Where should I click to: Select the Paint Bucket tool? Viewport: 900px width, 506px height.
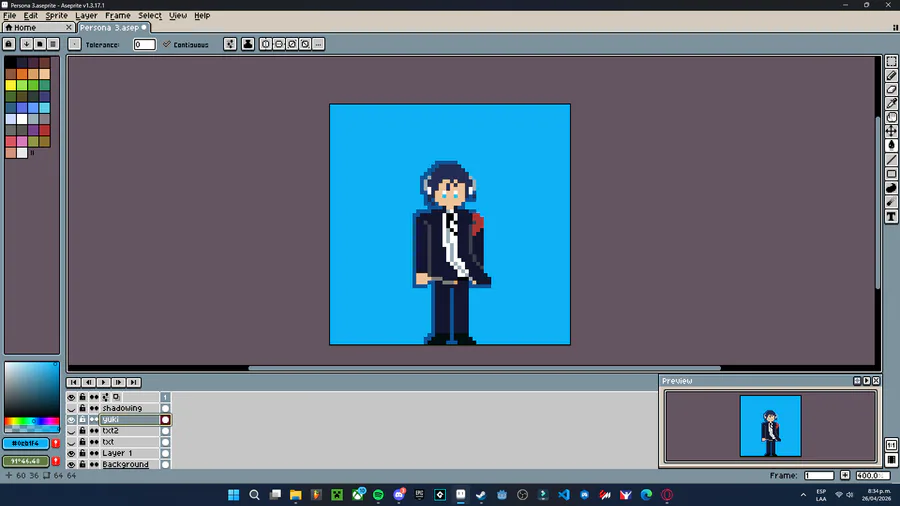pyautogui.click(x=891, y=145)
